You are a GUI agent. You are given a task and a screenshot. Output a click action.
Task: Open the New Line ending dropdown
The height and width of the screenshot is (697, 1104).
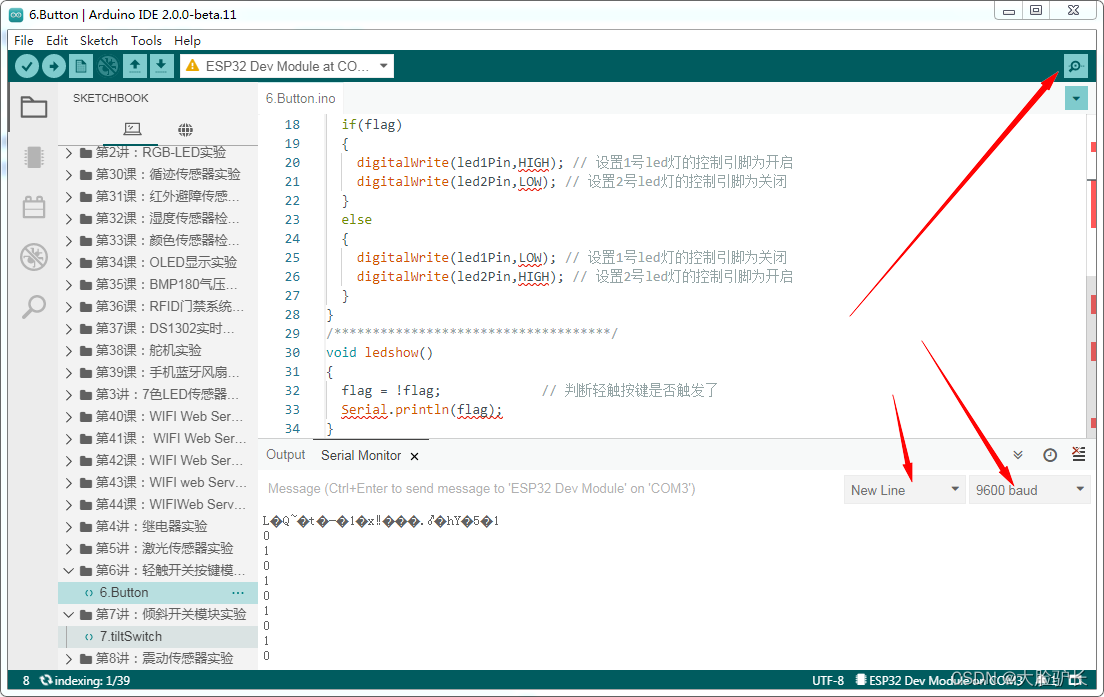(x=904, y=490)
